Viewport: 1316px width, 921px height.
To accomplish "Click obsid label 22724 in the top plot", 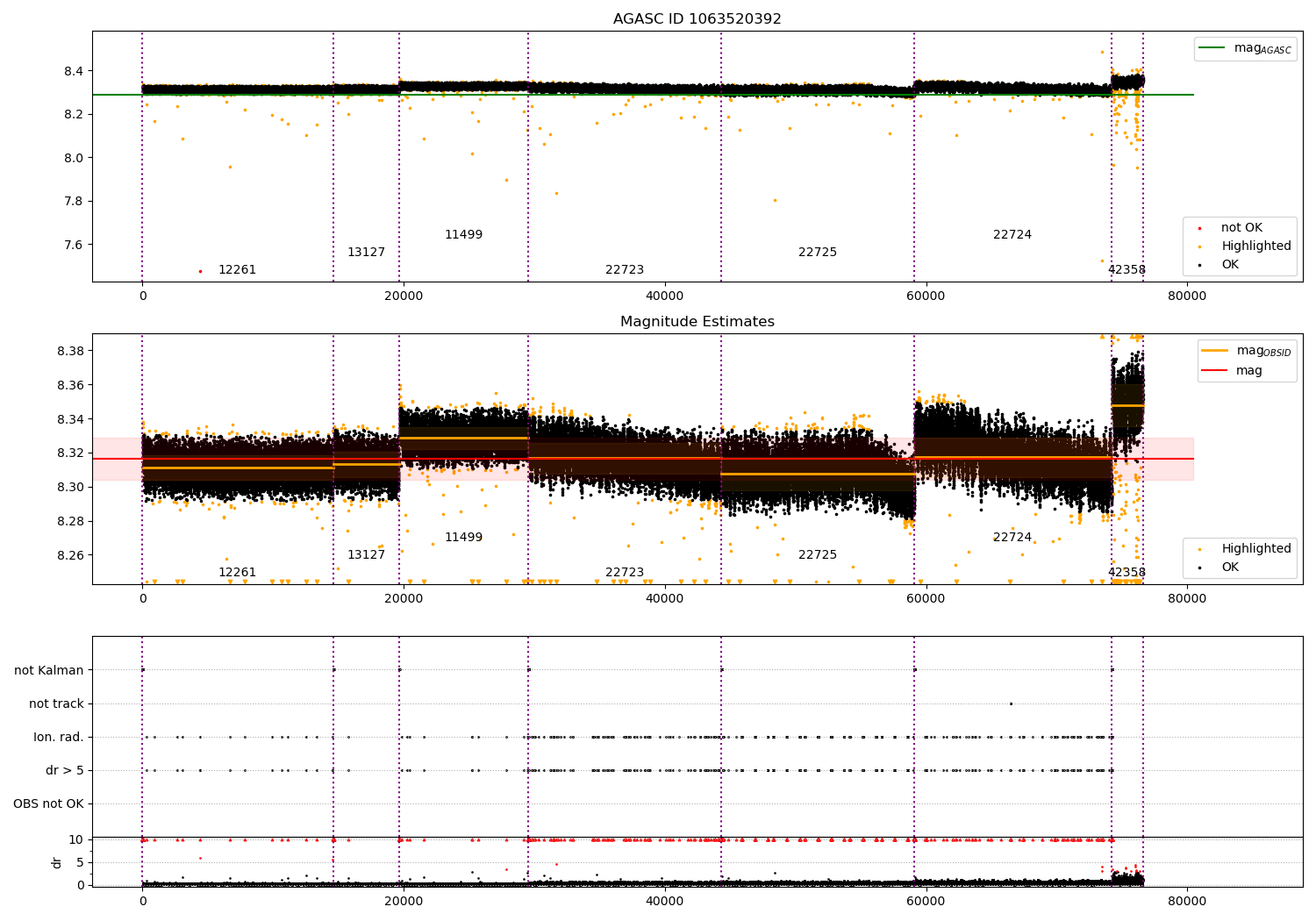I will pyautogui.click(x=1012, y=235).
